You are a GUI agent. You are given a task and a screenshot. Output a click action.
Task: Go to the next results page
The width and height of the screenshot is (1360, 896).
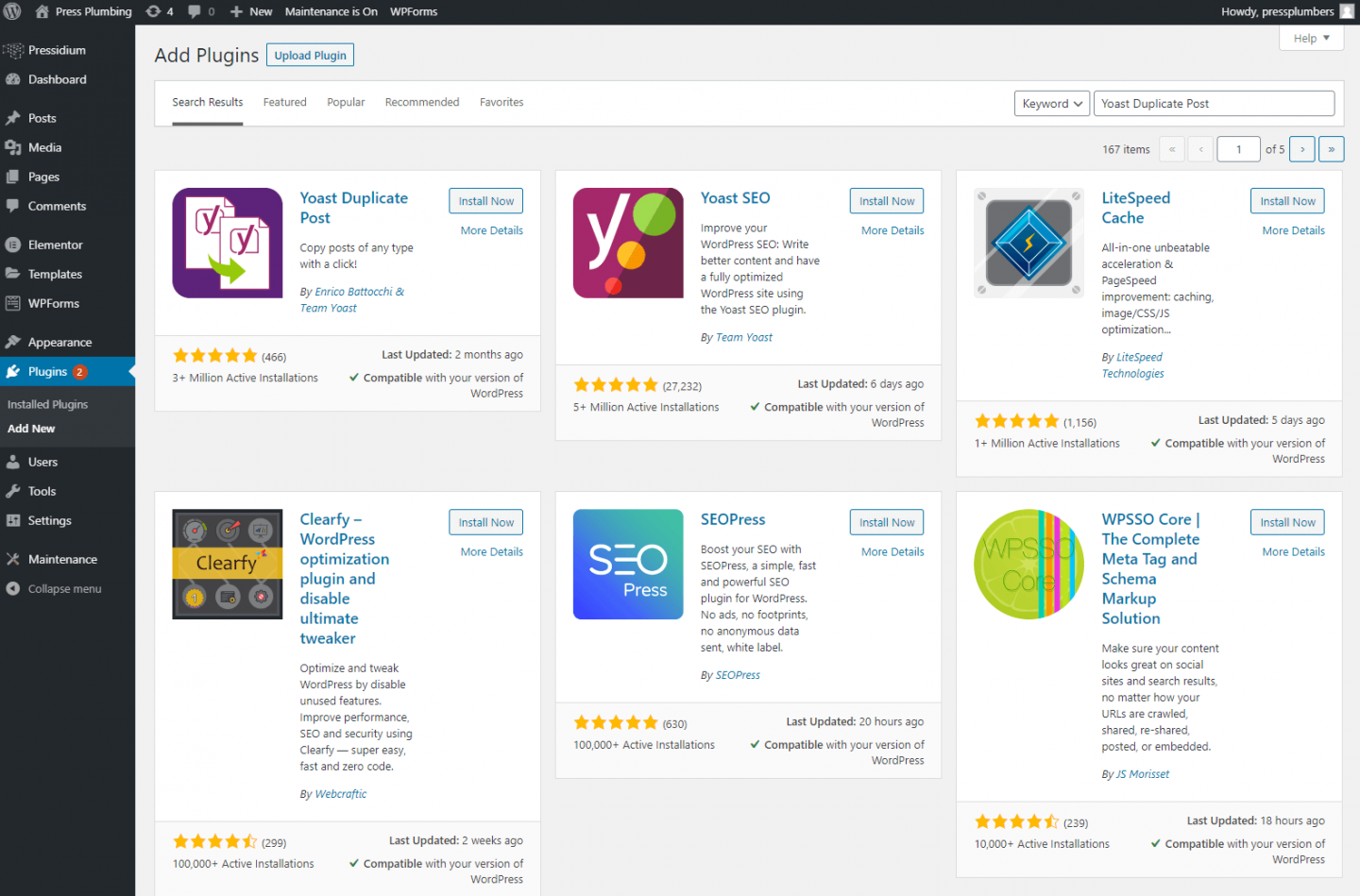(x=1302, y=149)
